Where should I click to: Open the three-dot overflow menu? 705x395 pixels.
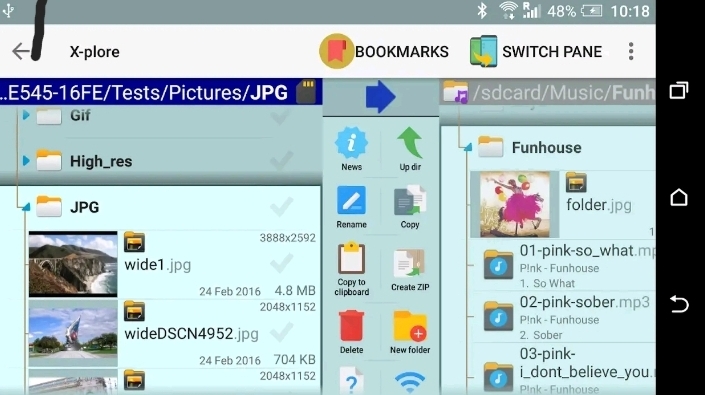point(631,51)
